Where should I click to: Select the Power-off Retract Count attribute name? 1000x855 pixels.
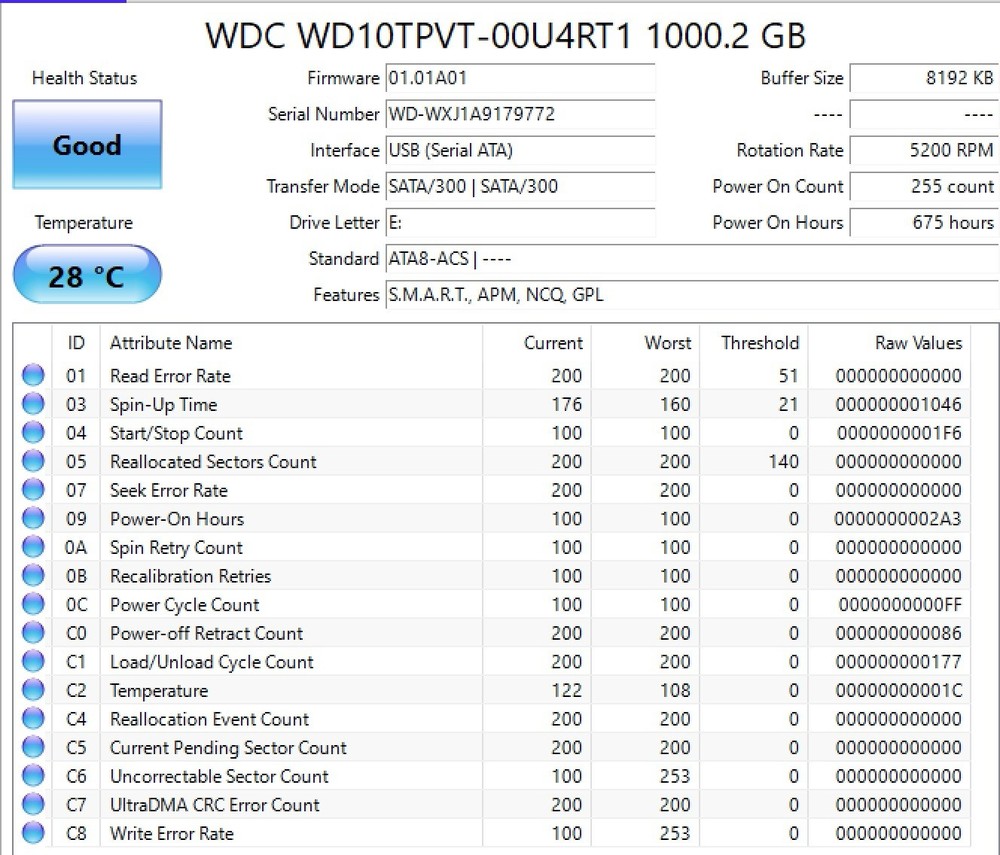206,634
